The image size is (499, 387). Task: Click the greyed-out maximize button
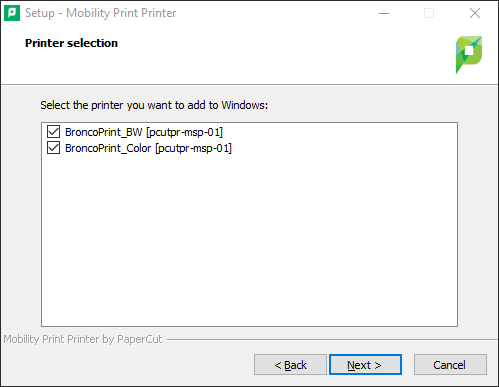429,13
